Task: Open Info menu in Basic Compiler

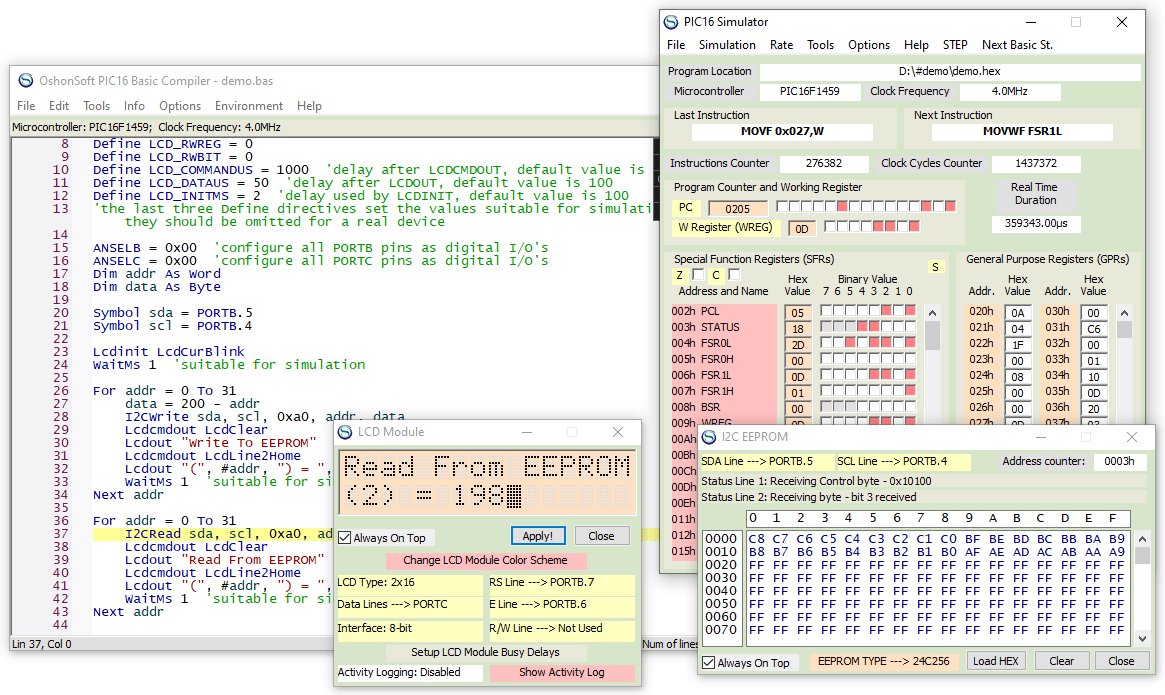Action: [134, 106]
